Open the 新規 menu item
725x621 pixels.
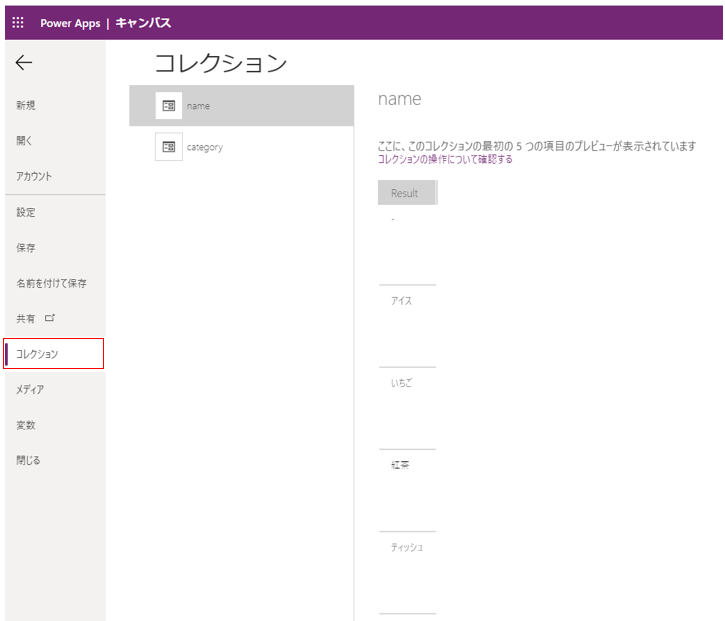tap(26, 105)
